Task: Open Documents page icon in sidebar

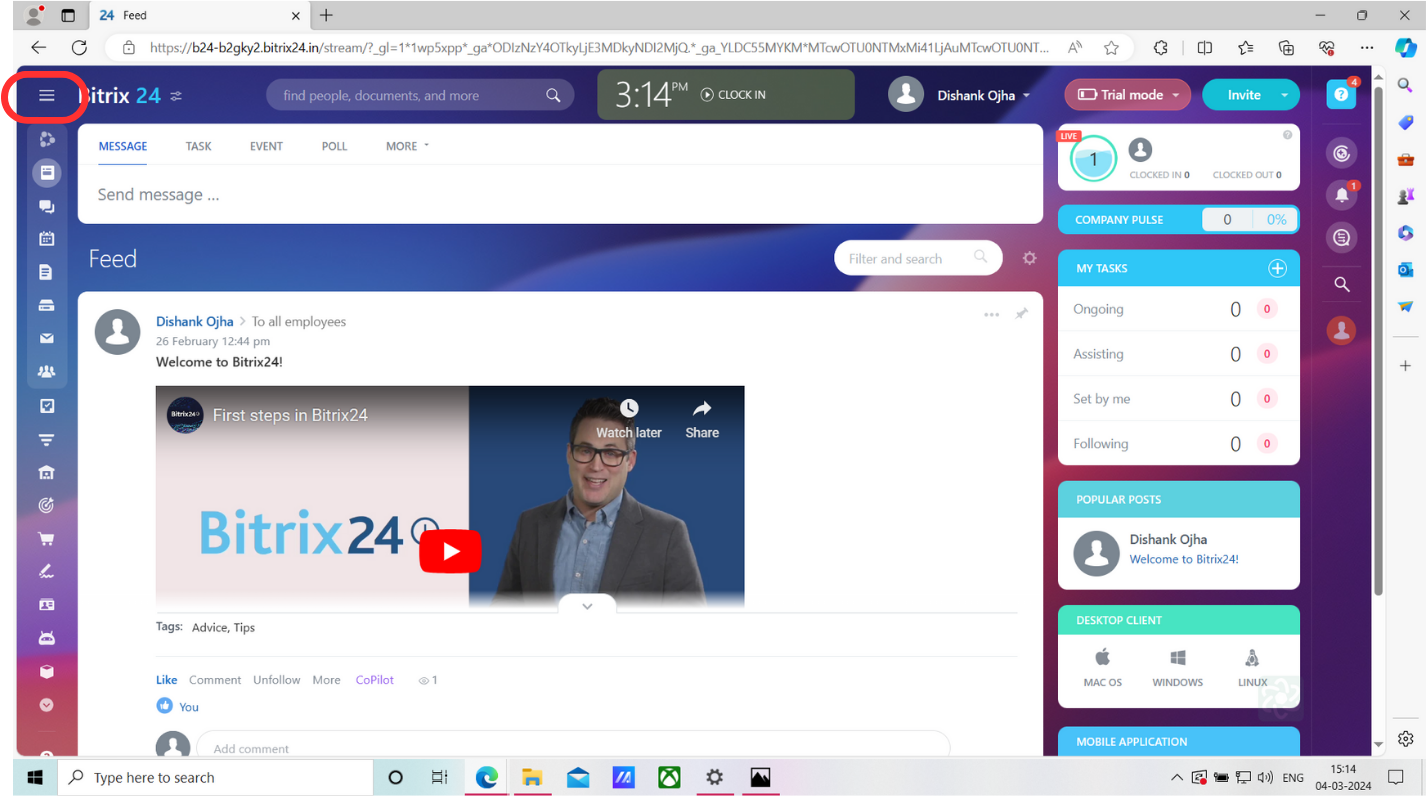Action: (x=46, y=272)
